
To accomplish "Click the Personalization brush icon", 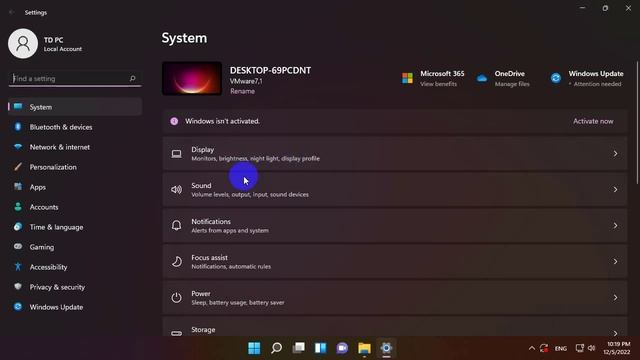I will pyautogui.click(x=18, y=167).
